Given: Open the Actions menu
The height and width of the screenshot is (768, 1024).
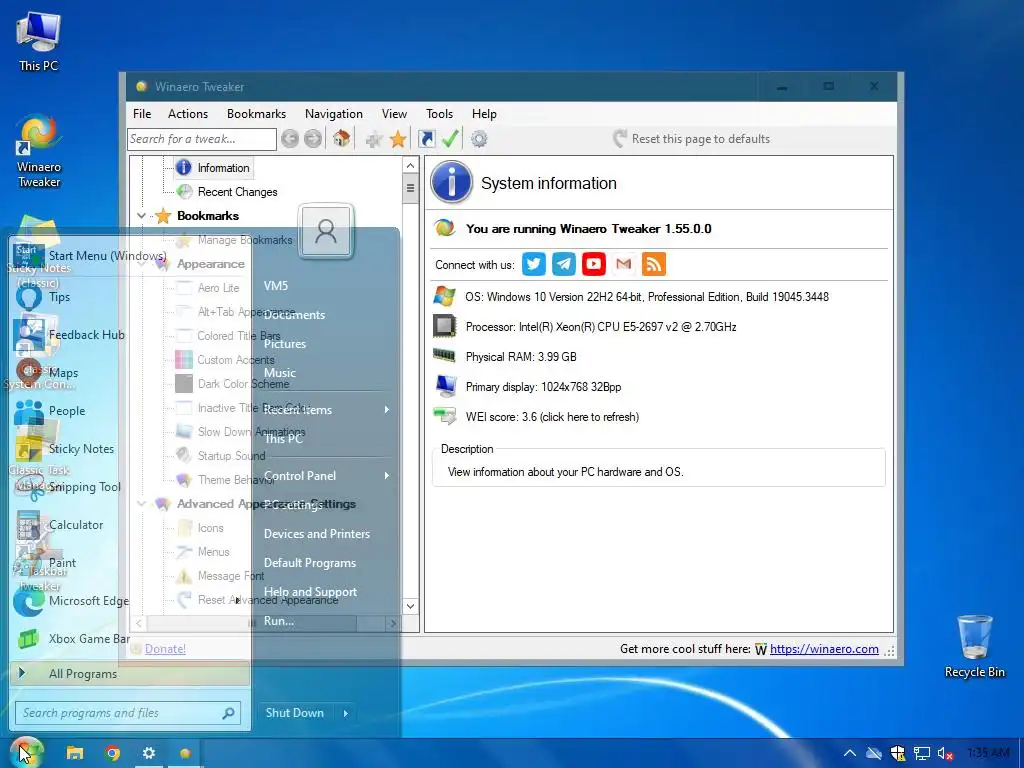Looking at the screenshot, I should [x=187, y=114].
